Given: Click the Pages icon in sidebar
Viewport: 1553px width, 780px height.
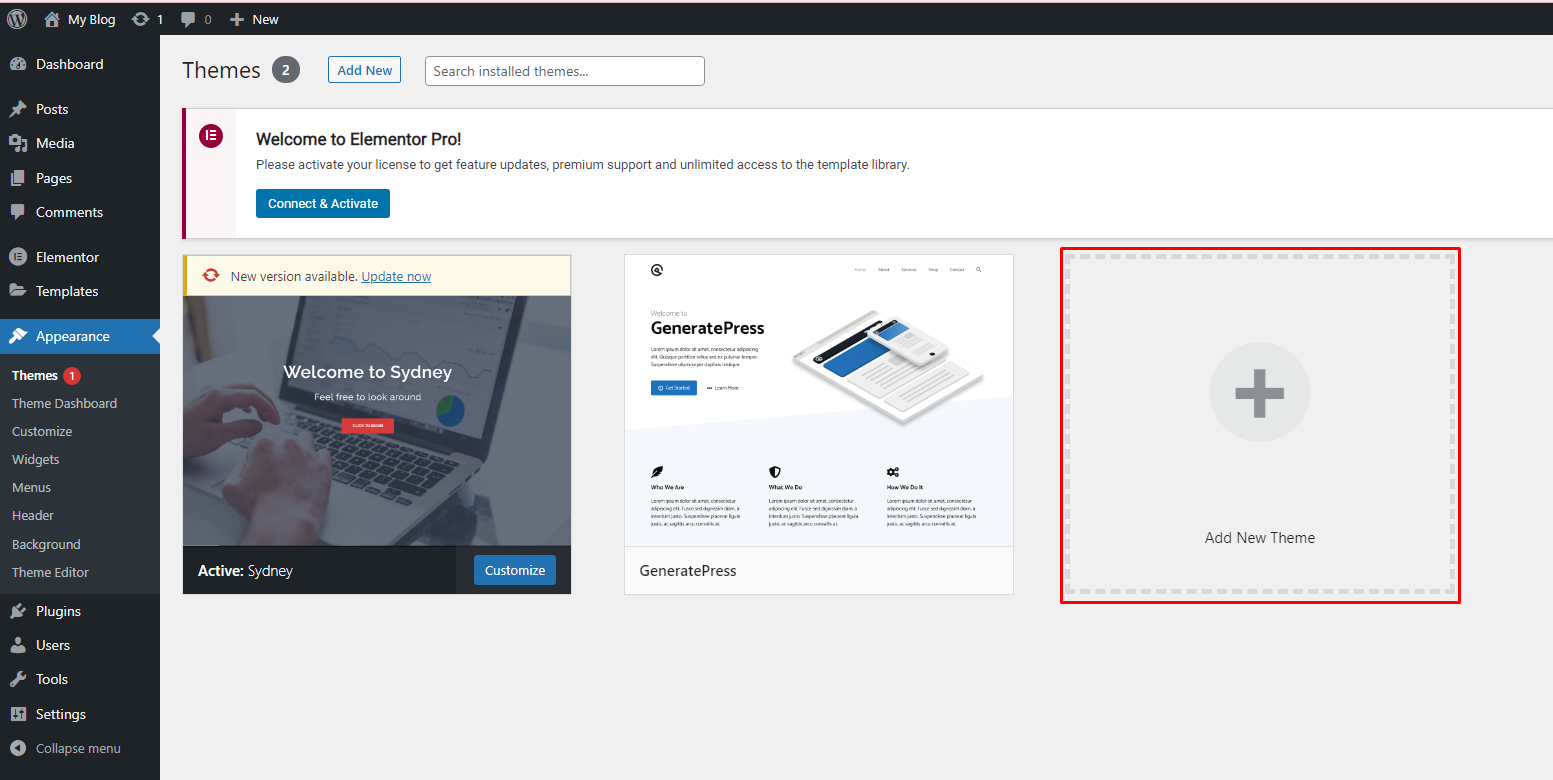Looking at the screenshot, I should pyautogui.click(x=18, y=178).
